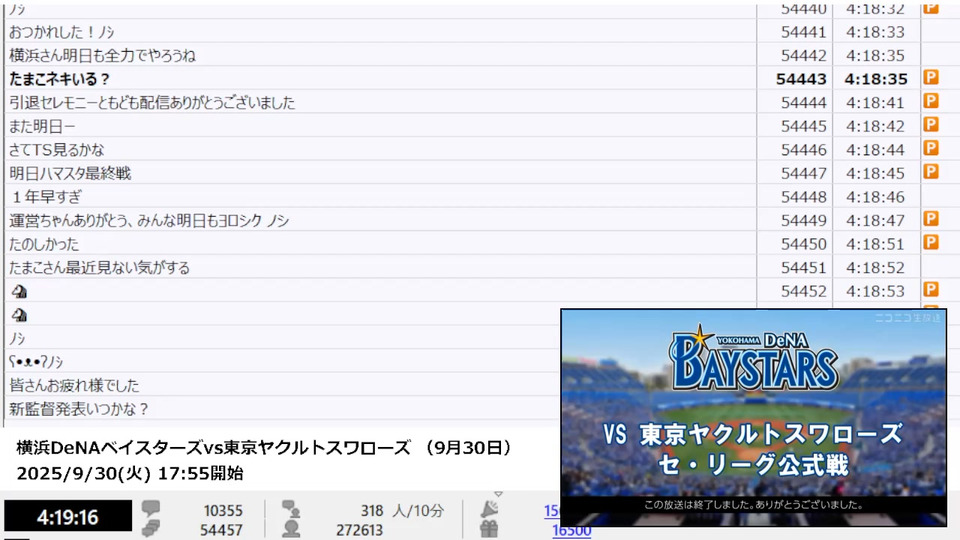
Task: Select the bold comment たまこネキいる？
Action: [x=59, y=79]
